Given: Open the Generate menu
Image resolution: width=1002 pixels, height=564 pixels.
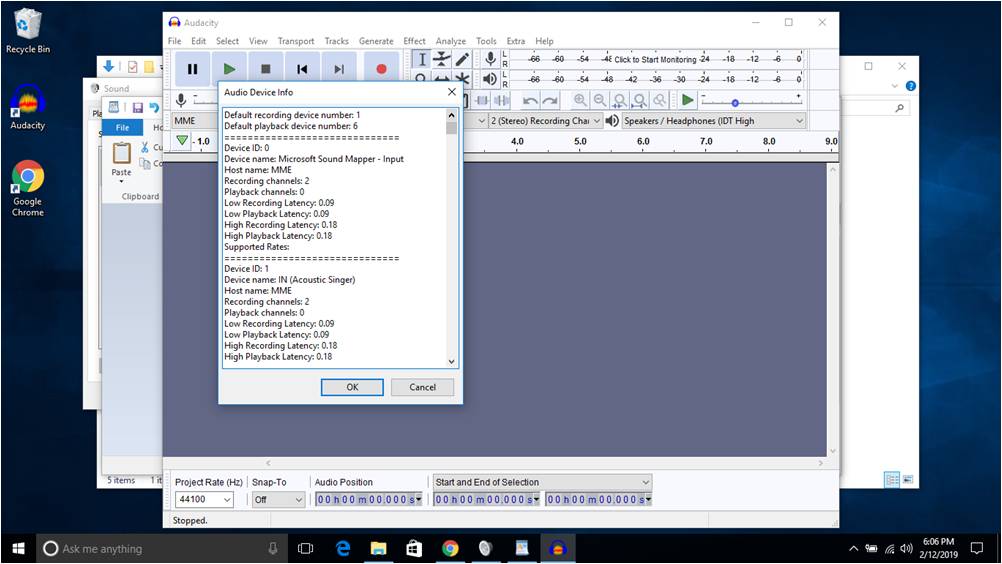Looking at the screenshot, I should pyautogui.click(x=376, y=41).
